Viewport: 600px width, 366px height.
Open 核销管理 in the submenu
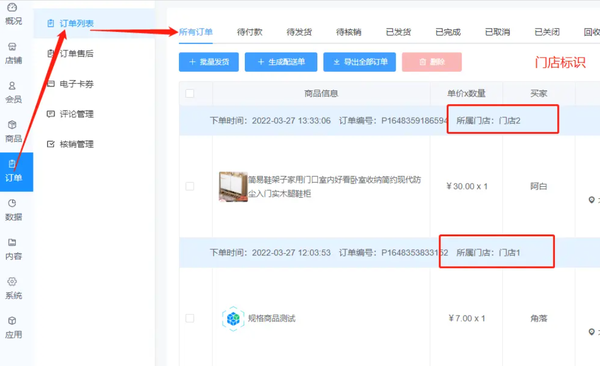70,144
